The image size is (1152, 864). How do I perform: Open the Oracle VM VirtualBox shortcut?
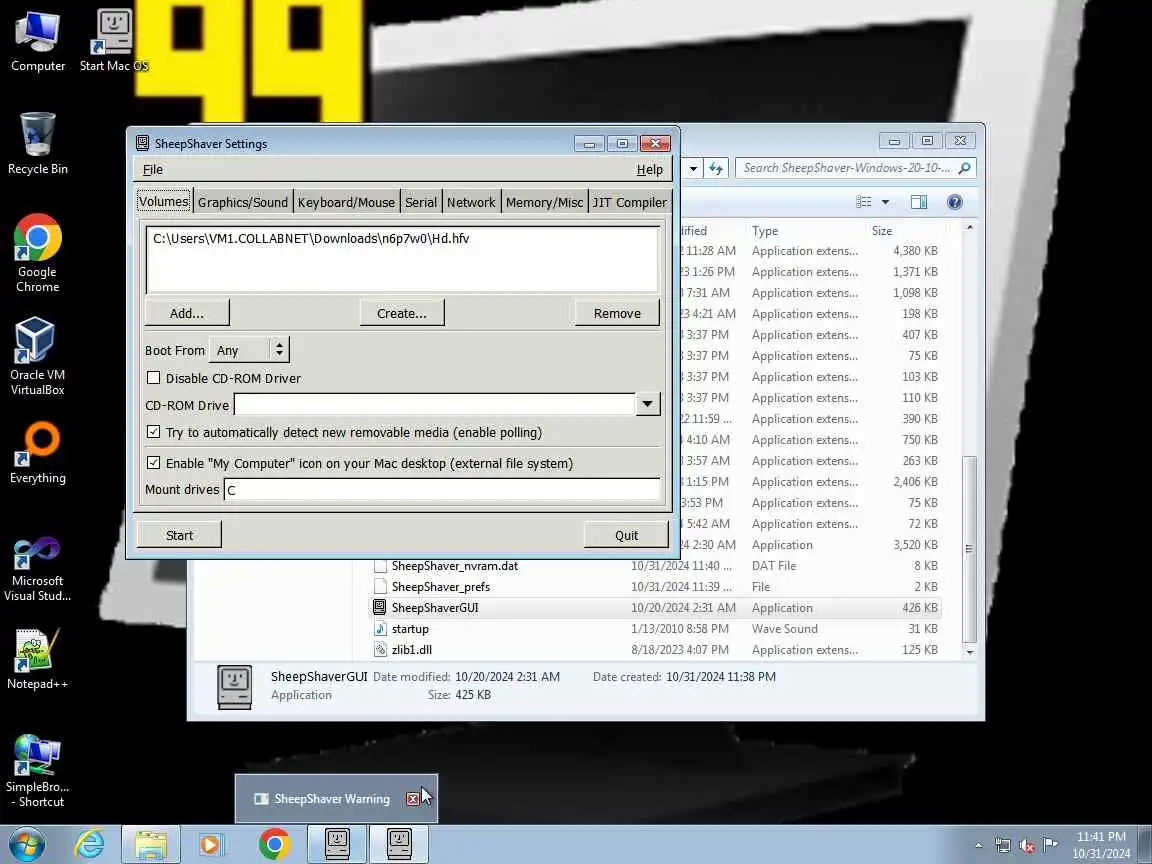click(37, 356)
